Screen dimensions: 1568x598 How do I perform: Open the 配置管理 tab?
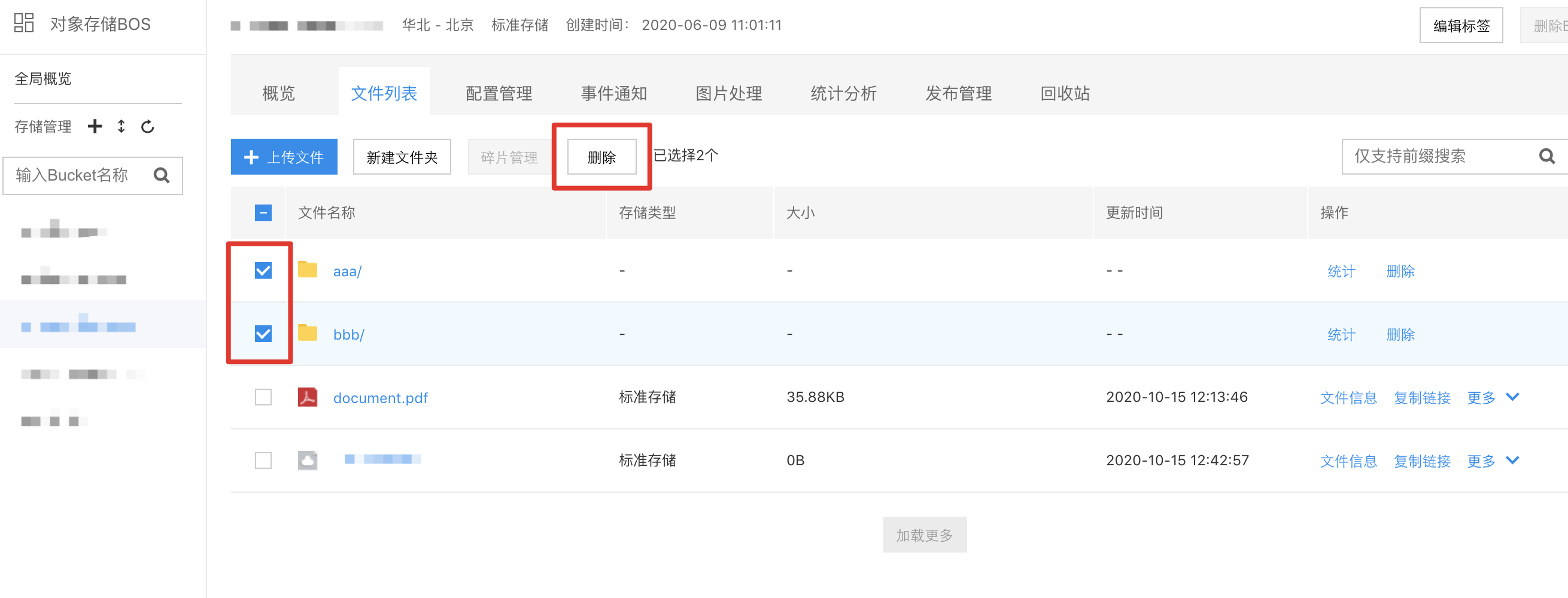point(499,93)
